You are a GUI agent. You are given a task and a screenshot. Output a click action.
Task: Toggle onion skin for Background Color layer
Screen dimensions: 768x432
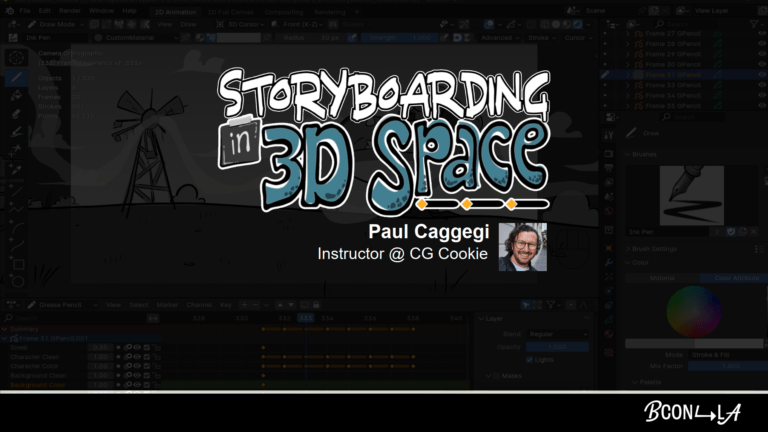128,385
